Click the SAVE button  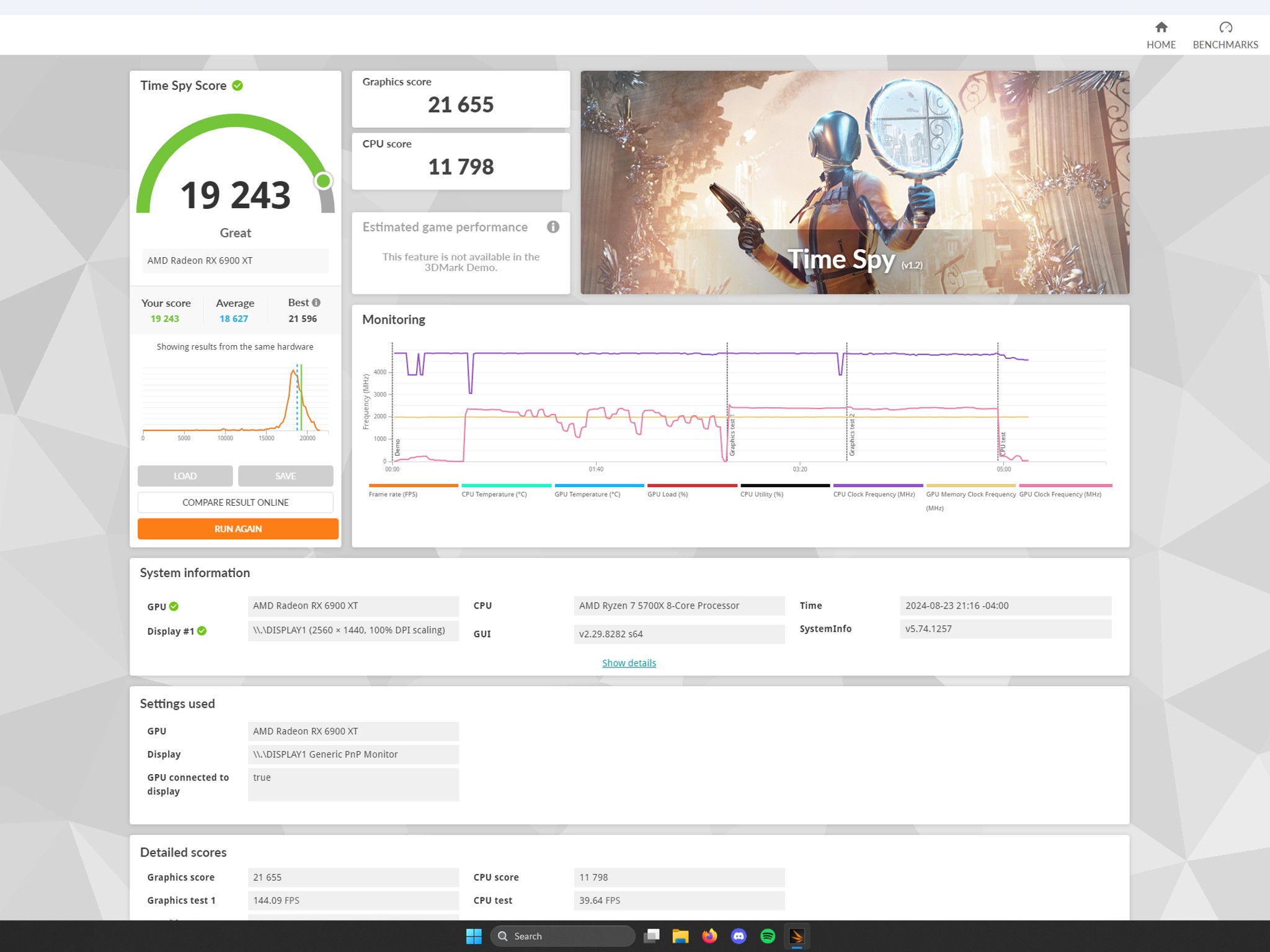point(285,476)
